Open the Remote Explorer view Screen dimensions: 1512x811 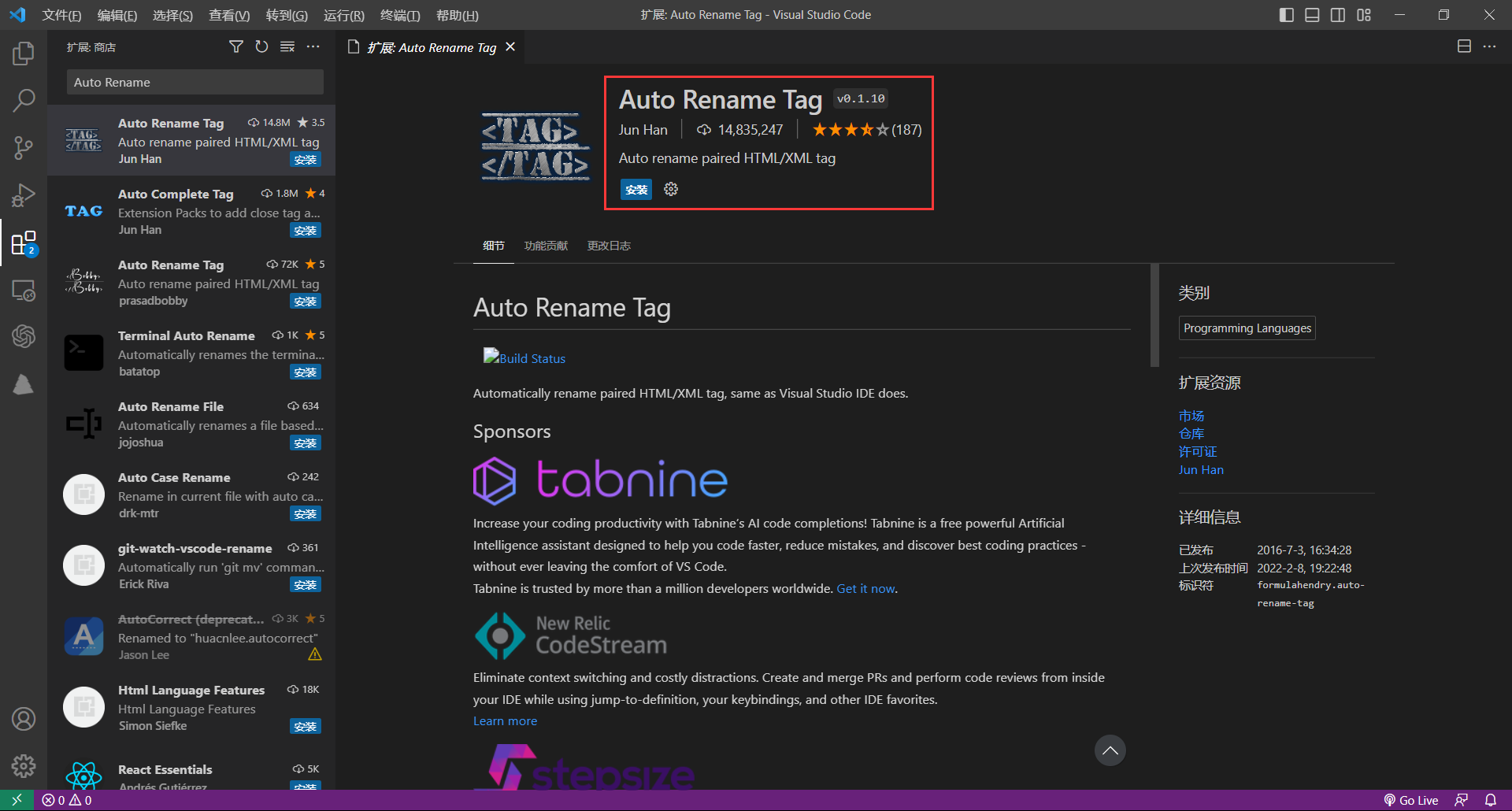pyautogui.click(x=24, y=290)
